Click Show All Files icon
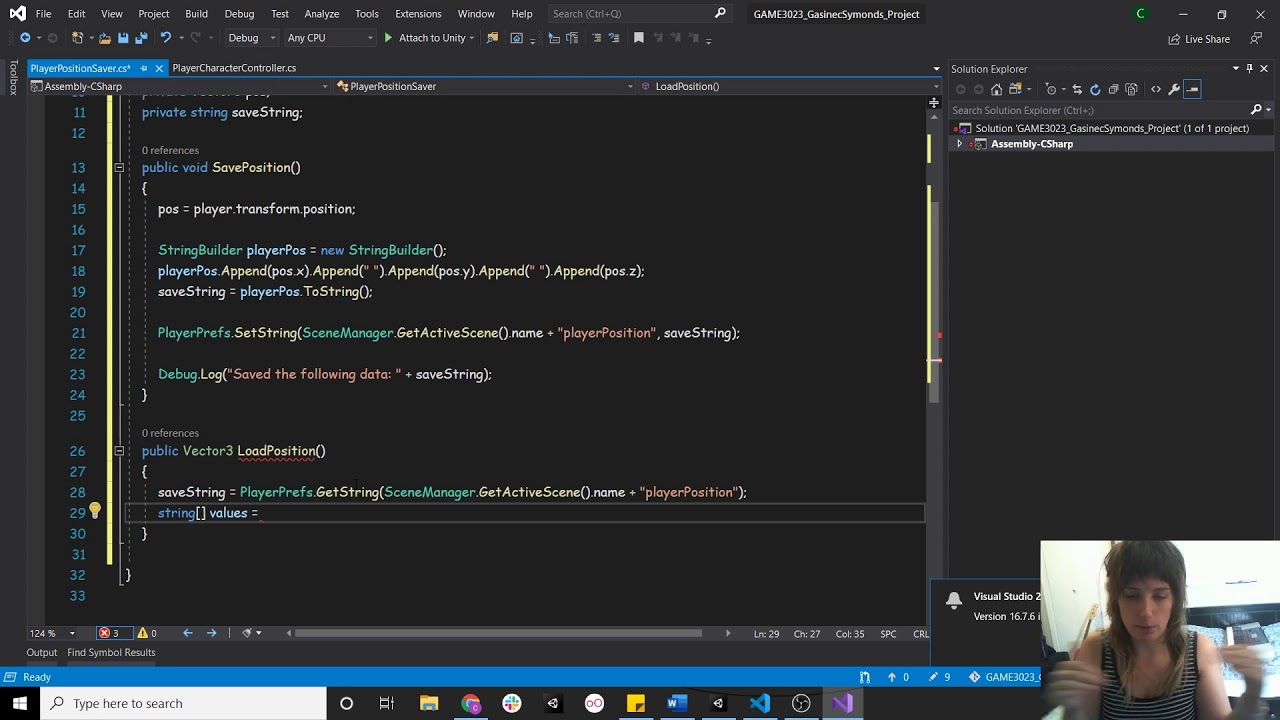The height and width of the screenshot is (720, 1280). pyautogui.click(x=1132, y=89)
